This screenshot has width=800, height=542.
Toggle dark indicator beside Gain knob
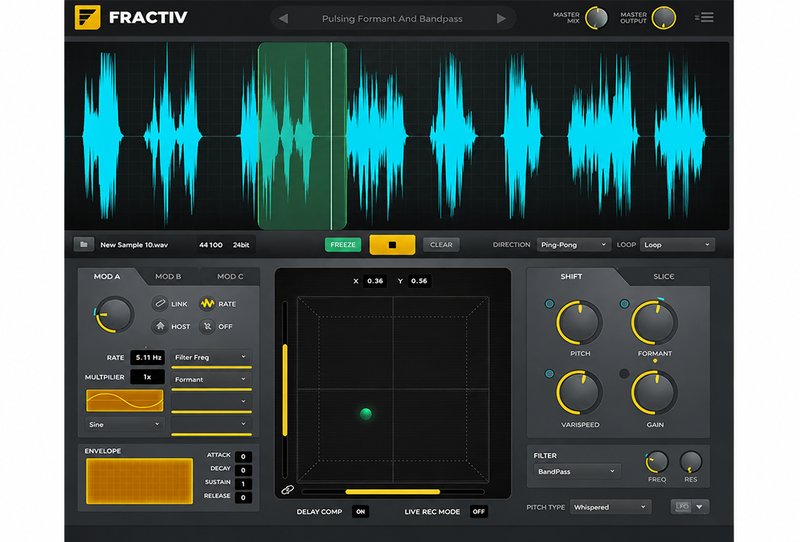pyautogui.click(x=624, y=374)
